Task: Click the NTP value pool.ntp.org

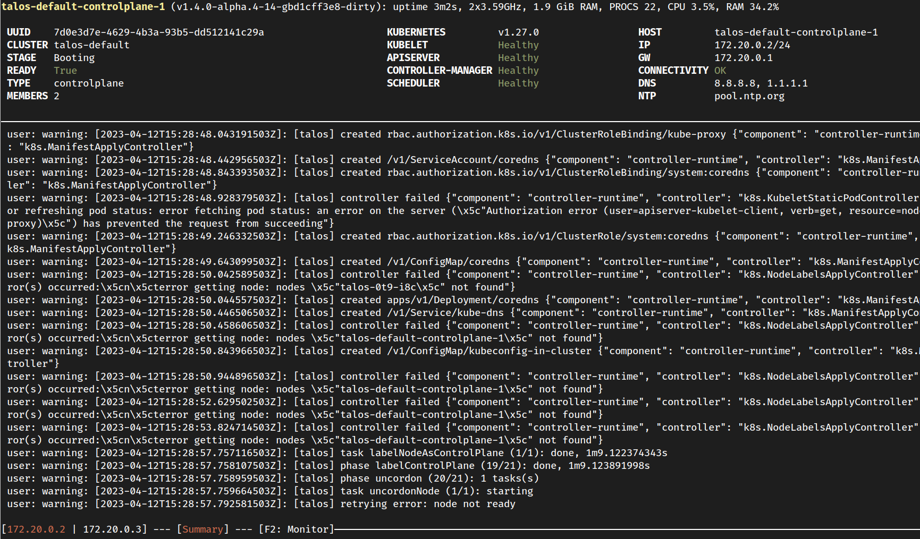Action: click(x=749, y=96)
